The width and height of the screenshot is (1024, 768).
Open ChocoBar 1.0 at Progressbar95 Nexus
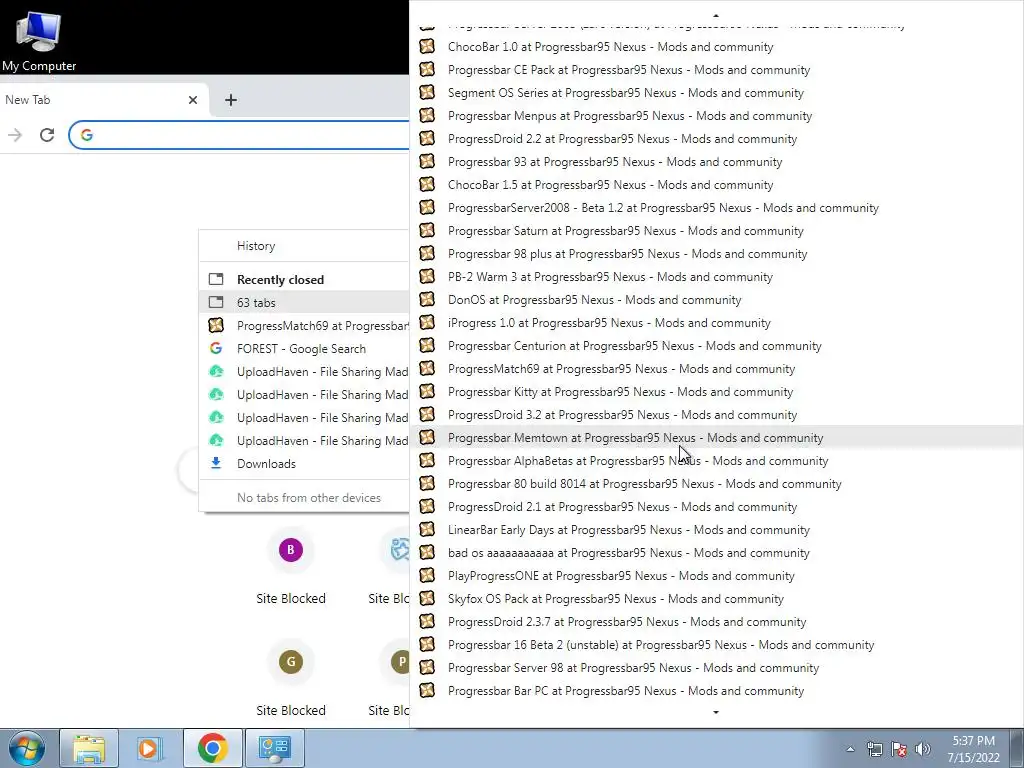[x=716, y=47]
